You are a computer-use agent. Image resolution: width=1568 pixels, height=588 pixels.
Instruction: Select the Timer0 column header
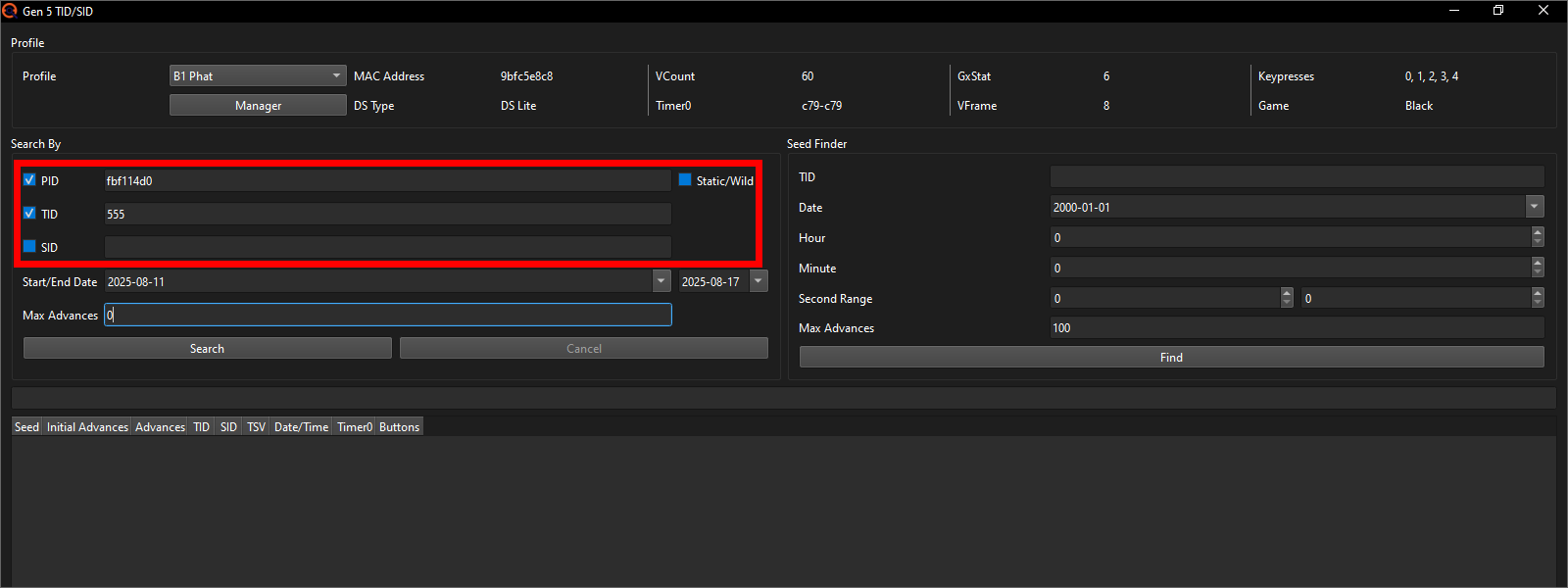coord(355,426)
